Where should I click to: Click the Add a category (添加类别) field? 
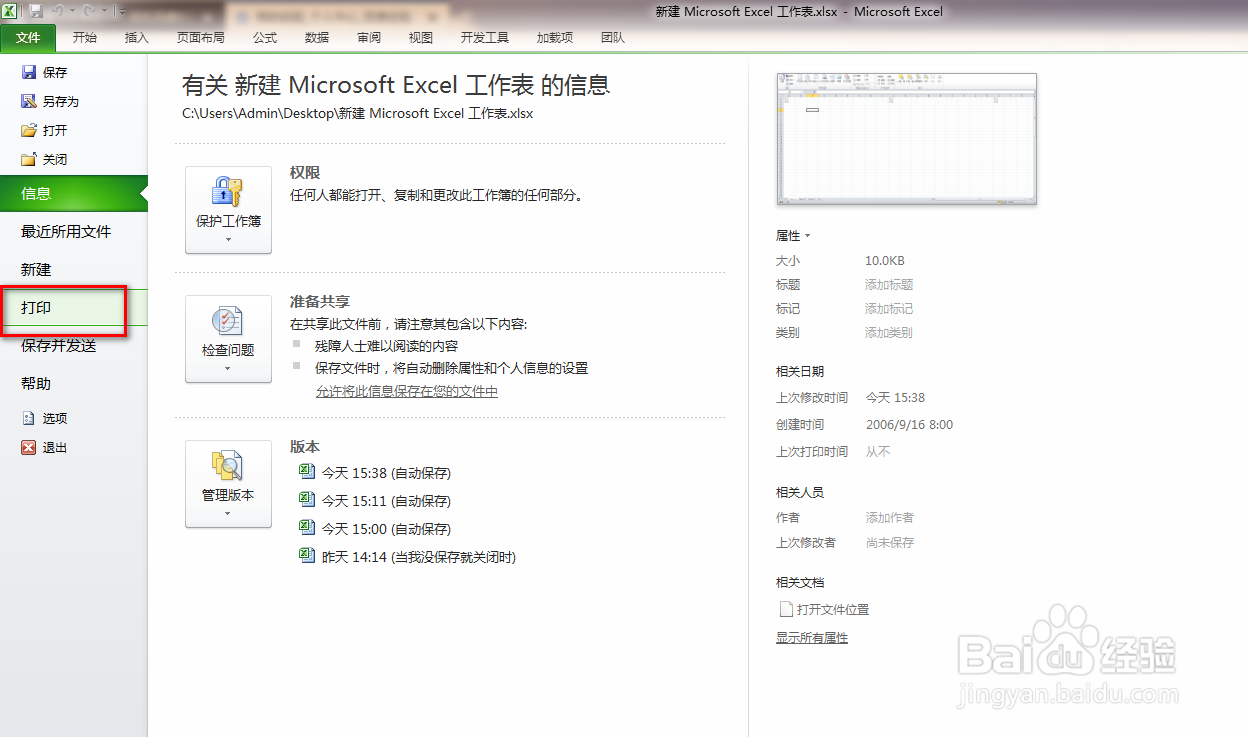889,333
